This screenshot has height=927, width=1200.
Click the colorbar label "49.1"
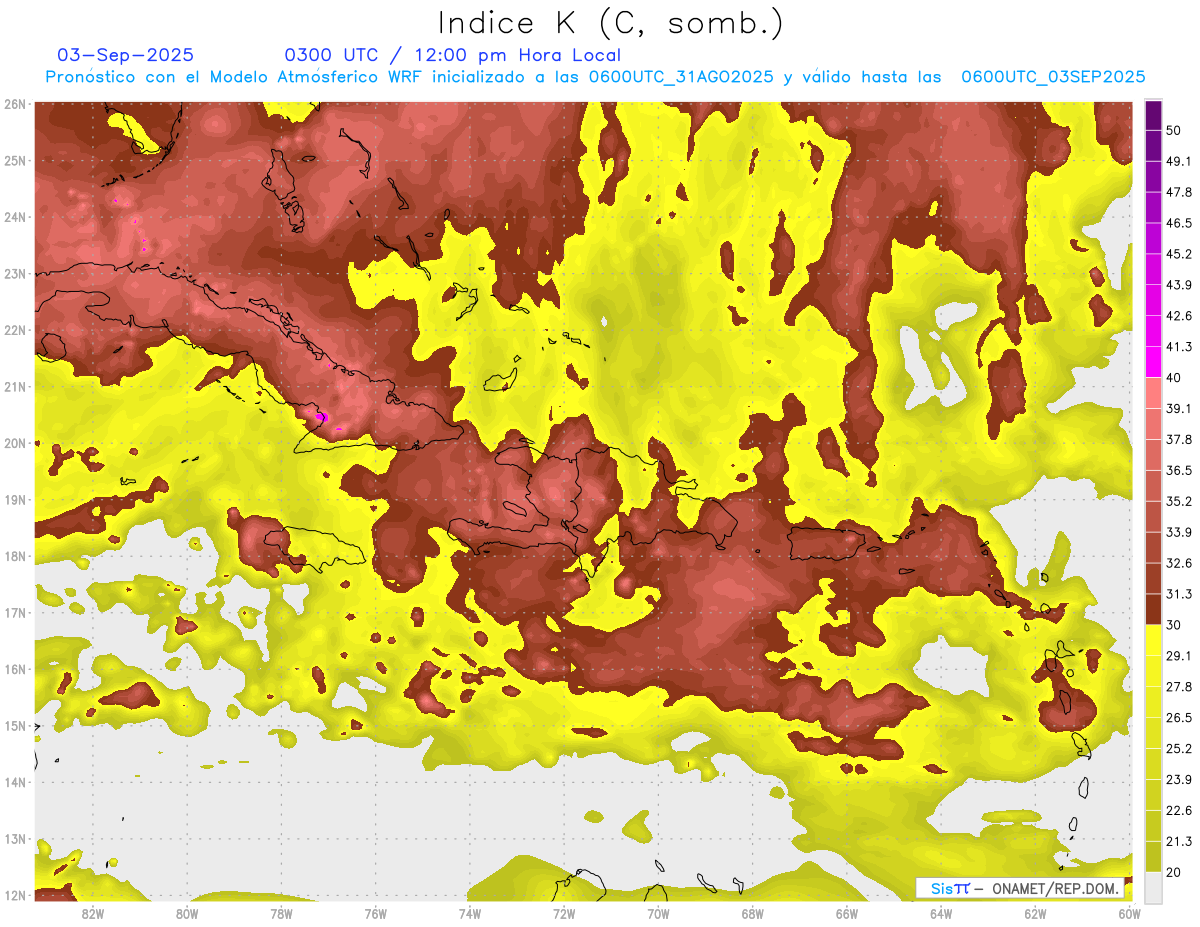[1179, 161]
